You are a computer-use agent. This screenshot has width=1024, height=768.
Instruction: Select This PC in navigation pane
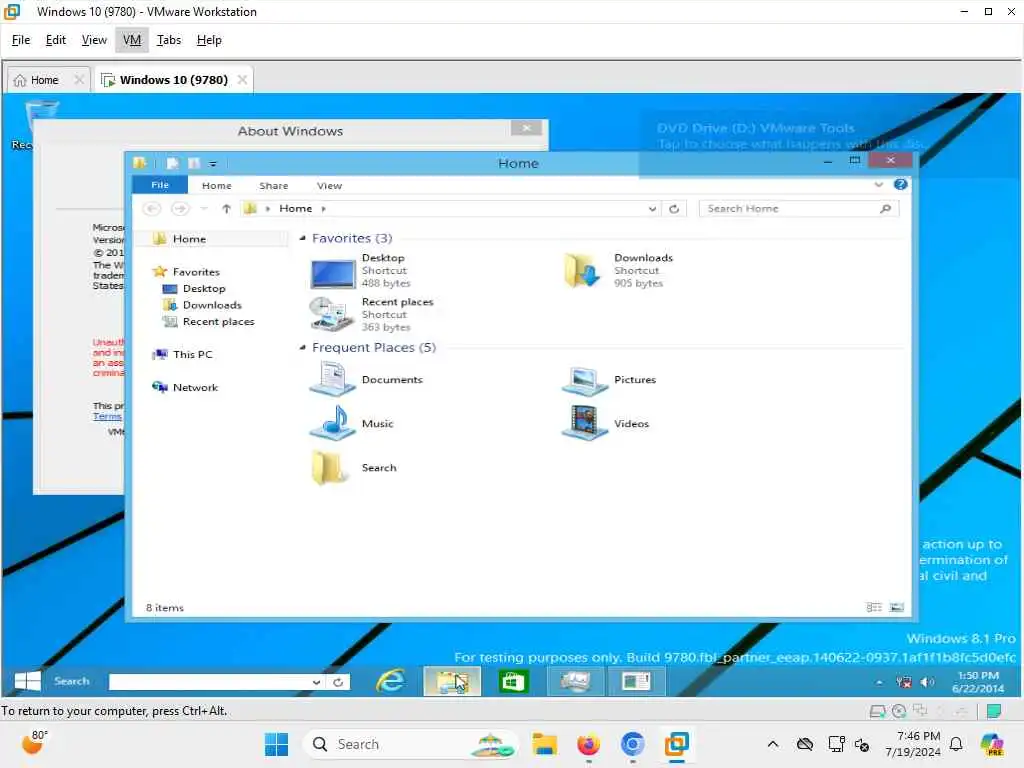click(192, 354)
